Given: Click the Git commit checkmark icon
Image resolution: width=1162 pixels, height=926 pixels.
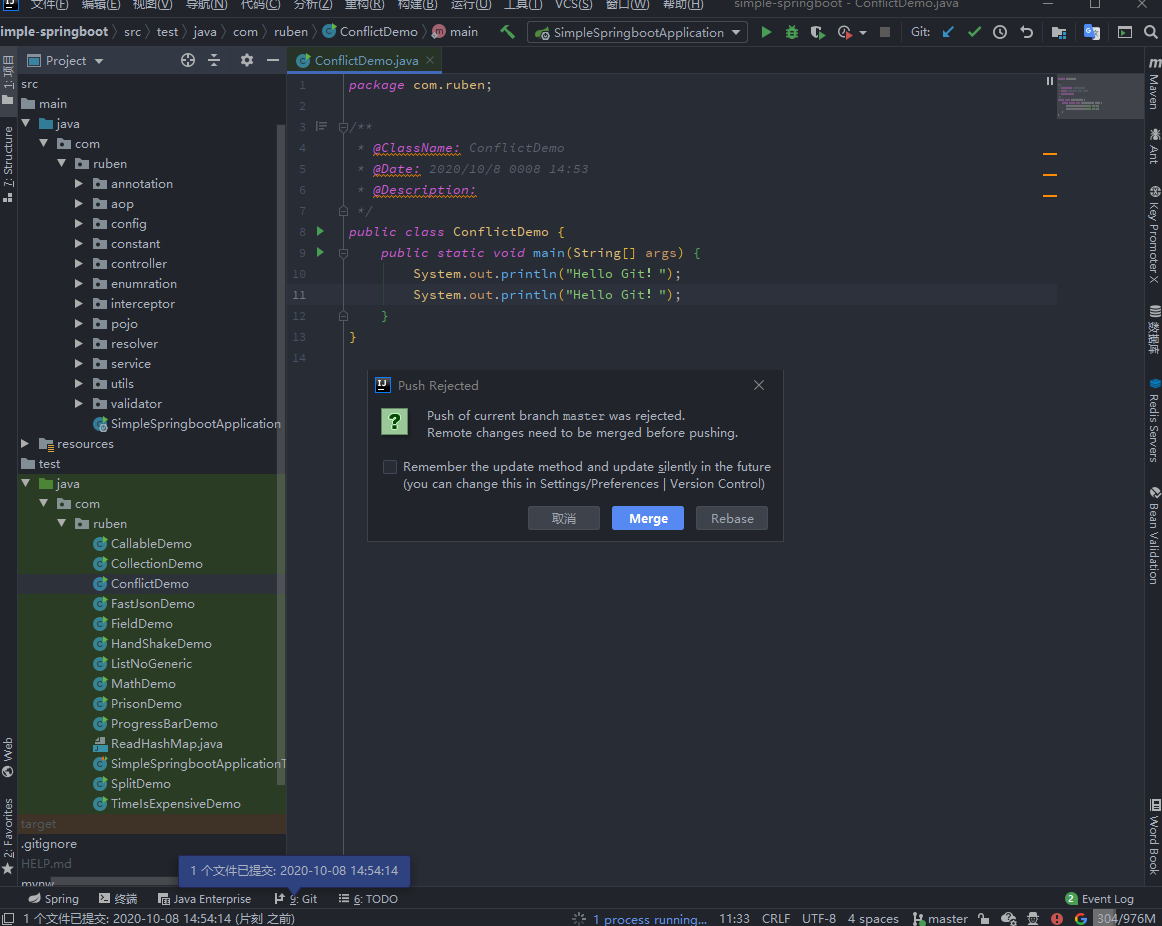Looking at the screenshot, I should [974, 32].
